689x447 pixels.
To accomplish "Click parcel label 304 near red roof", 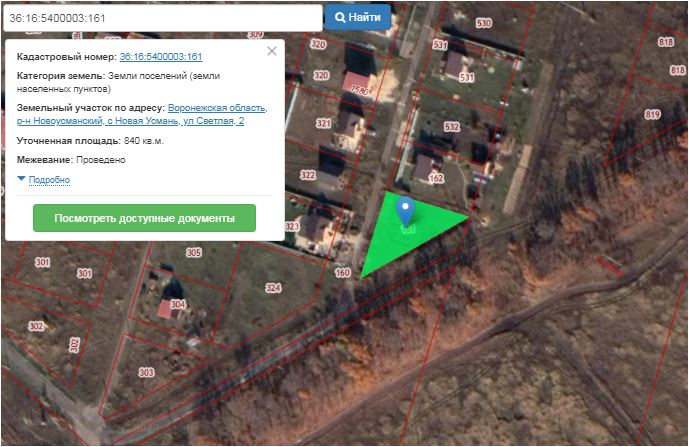I will tap(178, 304).
